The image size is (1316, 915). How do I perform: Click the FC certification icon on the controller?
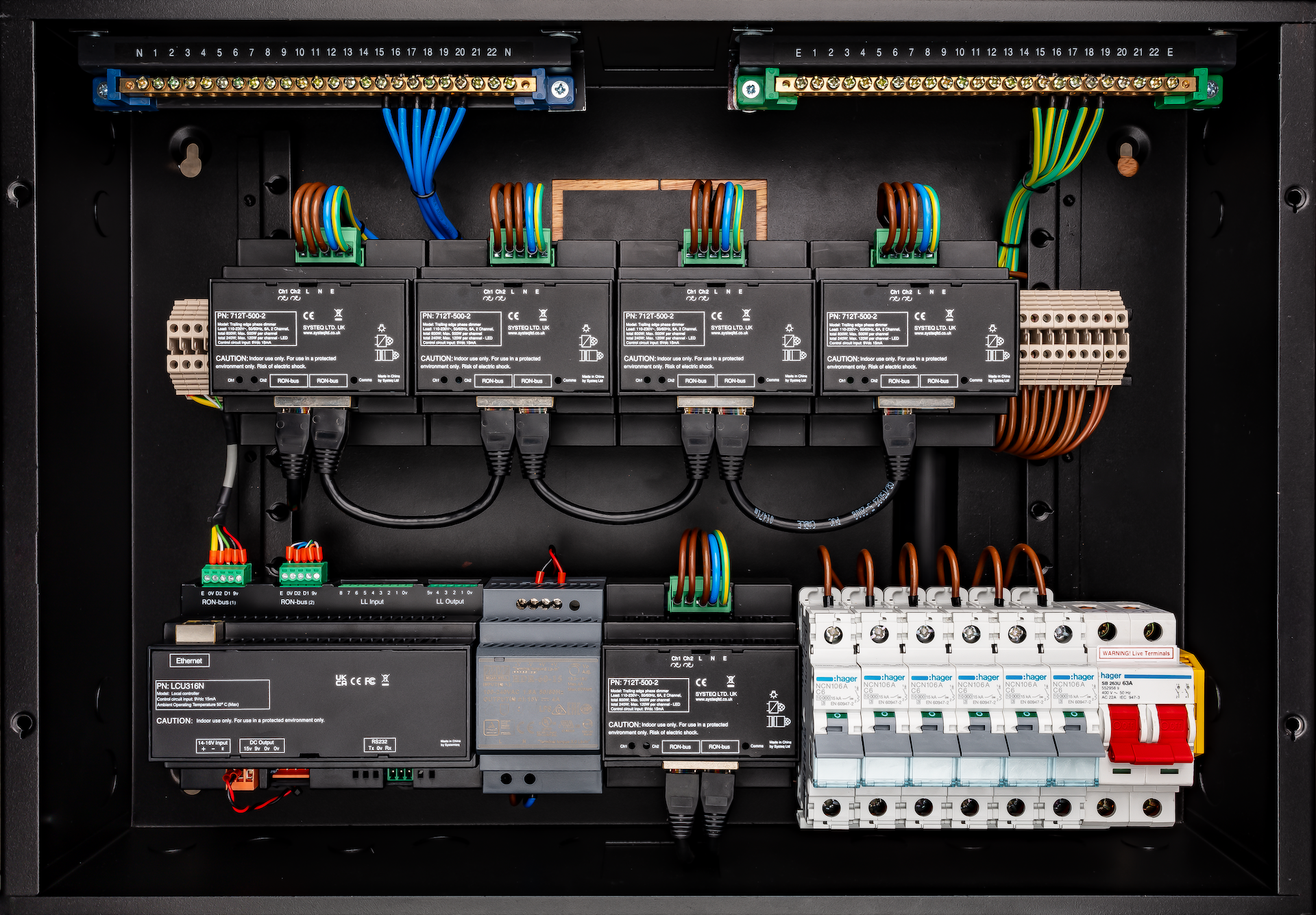tap(369, 681)
